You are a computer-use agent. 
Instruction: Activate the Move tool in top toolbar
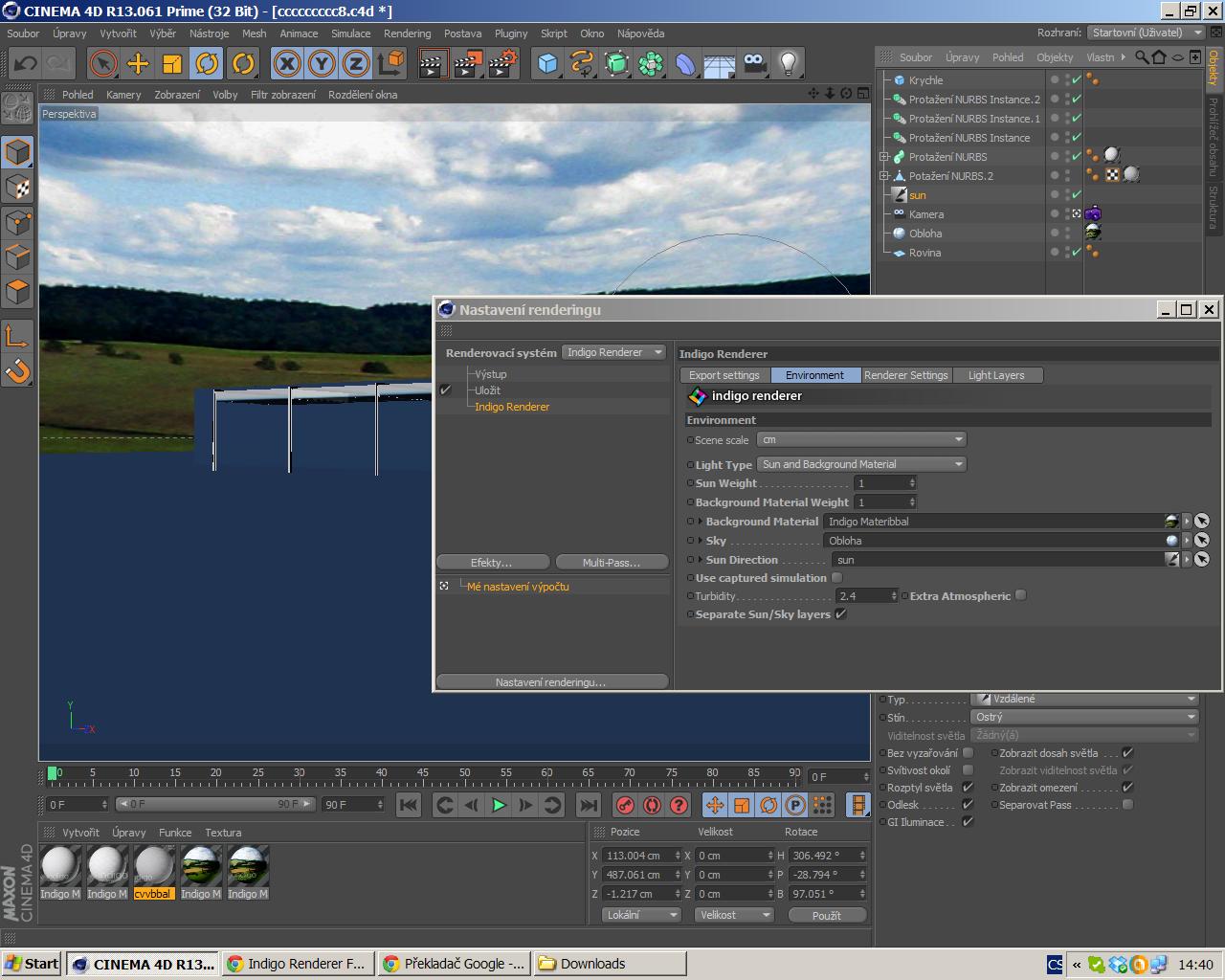(x=138, y=64)
